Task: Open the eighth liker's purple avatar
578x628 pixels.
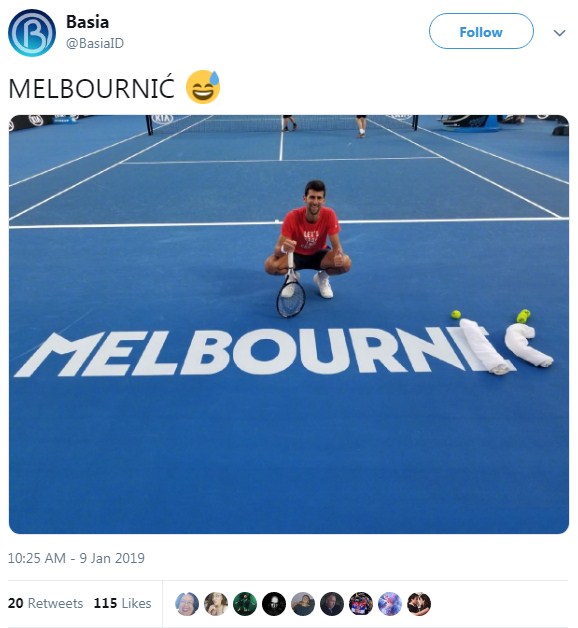Action: click(x=390, y=604)
